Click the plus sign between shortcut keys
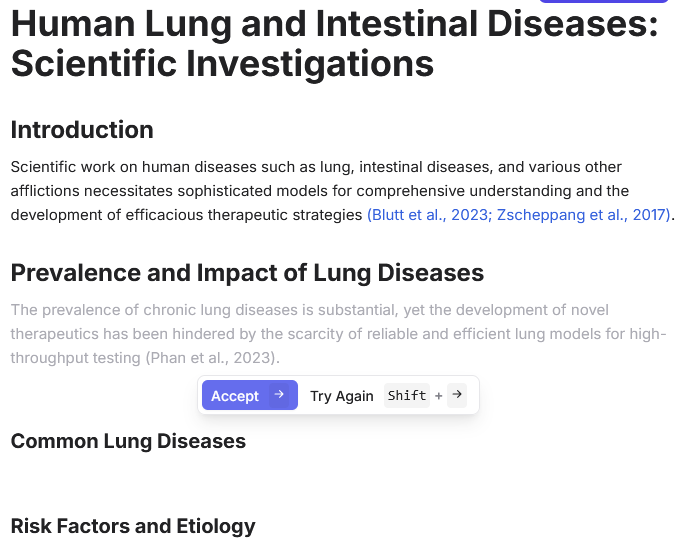This screenshot has height=549, width=678. [438, 396]
